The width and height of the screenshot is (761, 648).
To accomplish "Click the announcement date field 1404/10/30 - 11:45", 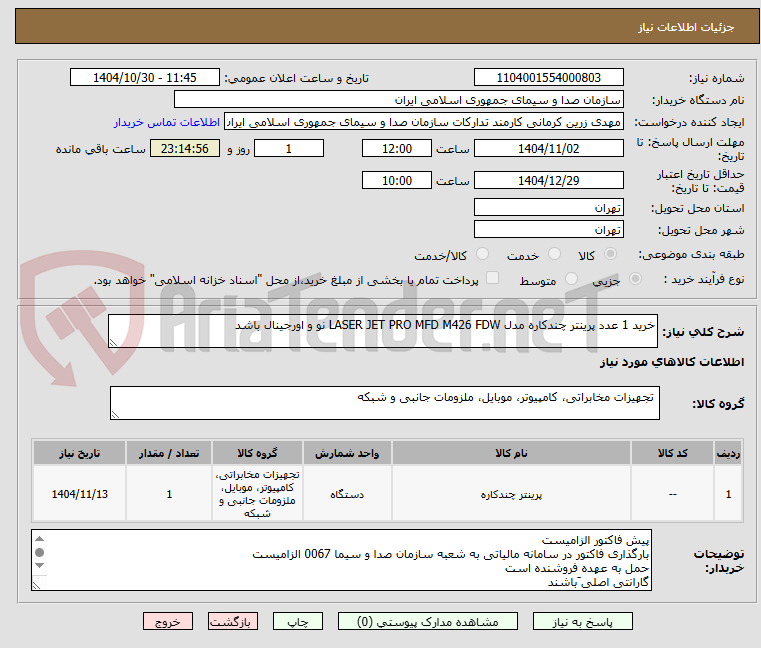I will pos(145,78).
